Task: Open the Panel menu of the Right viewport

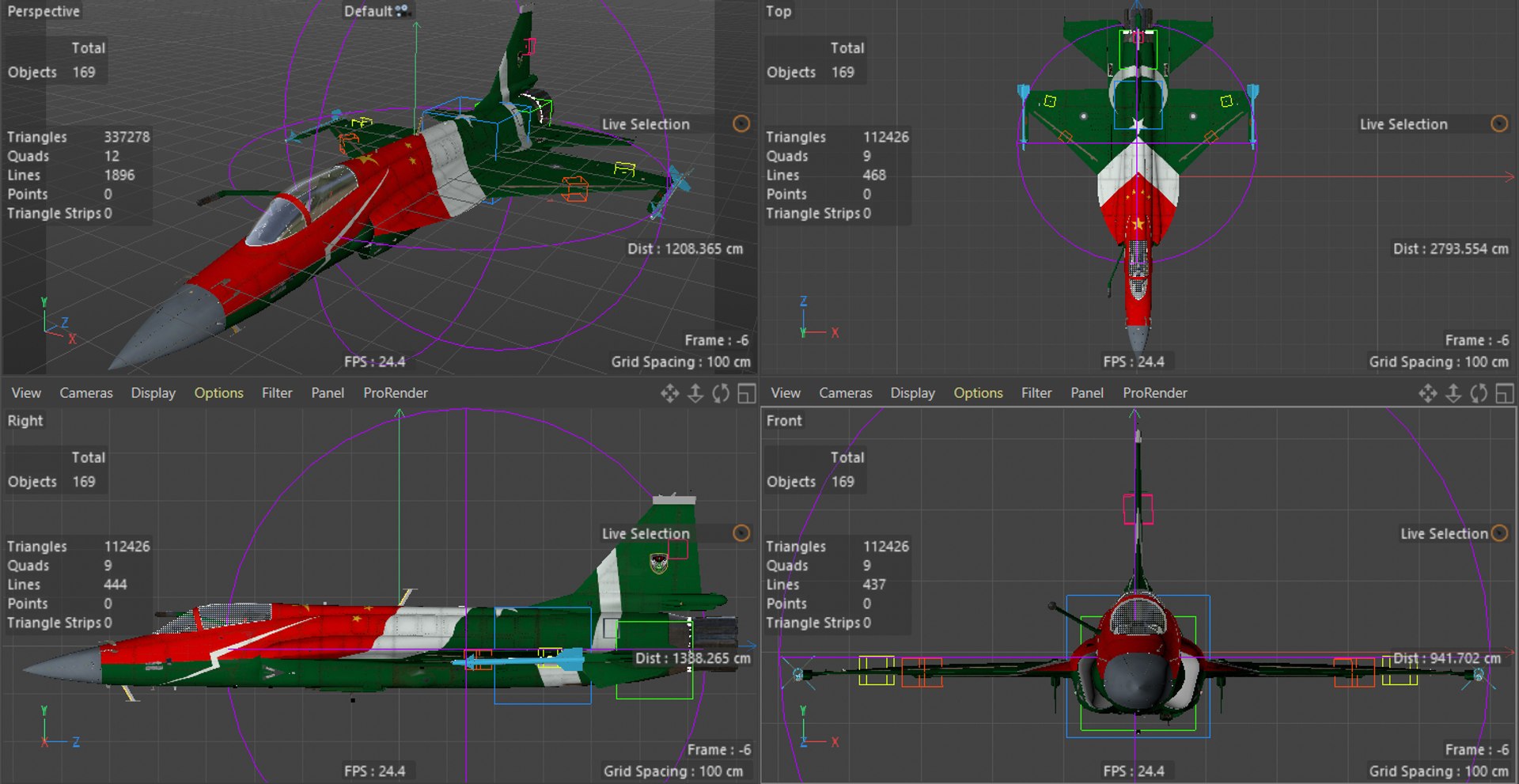Action: (x=328, y=393)
